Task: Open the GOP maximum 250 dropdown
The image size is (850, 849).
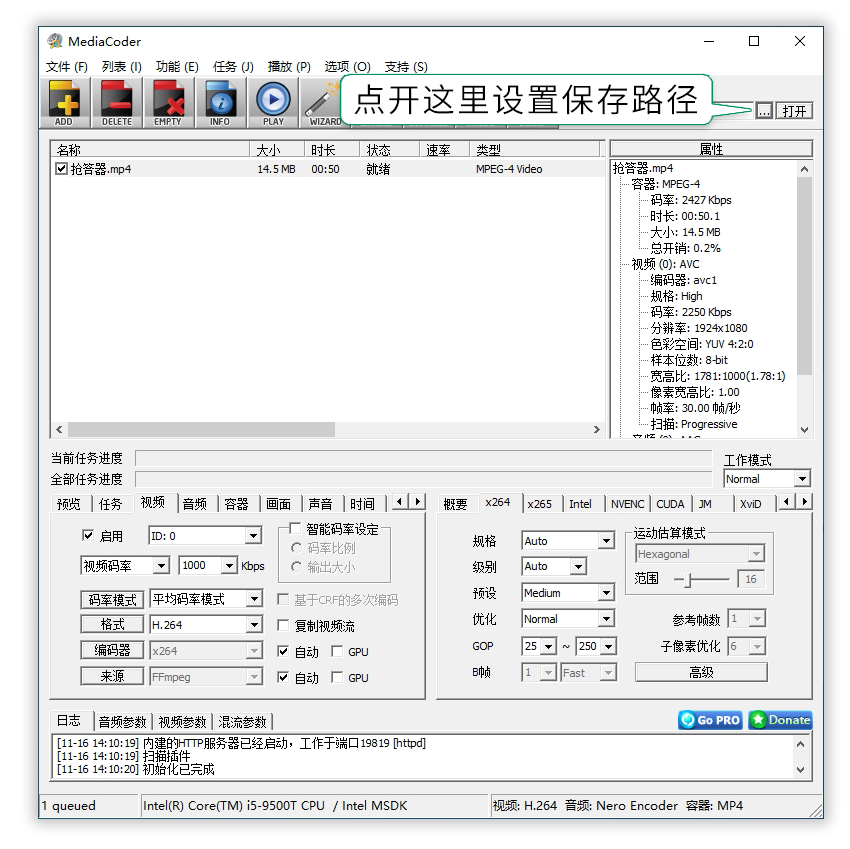Action: click(596, 646)
